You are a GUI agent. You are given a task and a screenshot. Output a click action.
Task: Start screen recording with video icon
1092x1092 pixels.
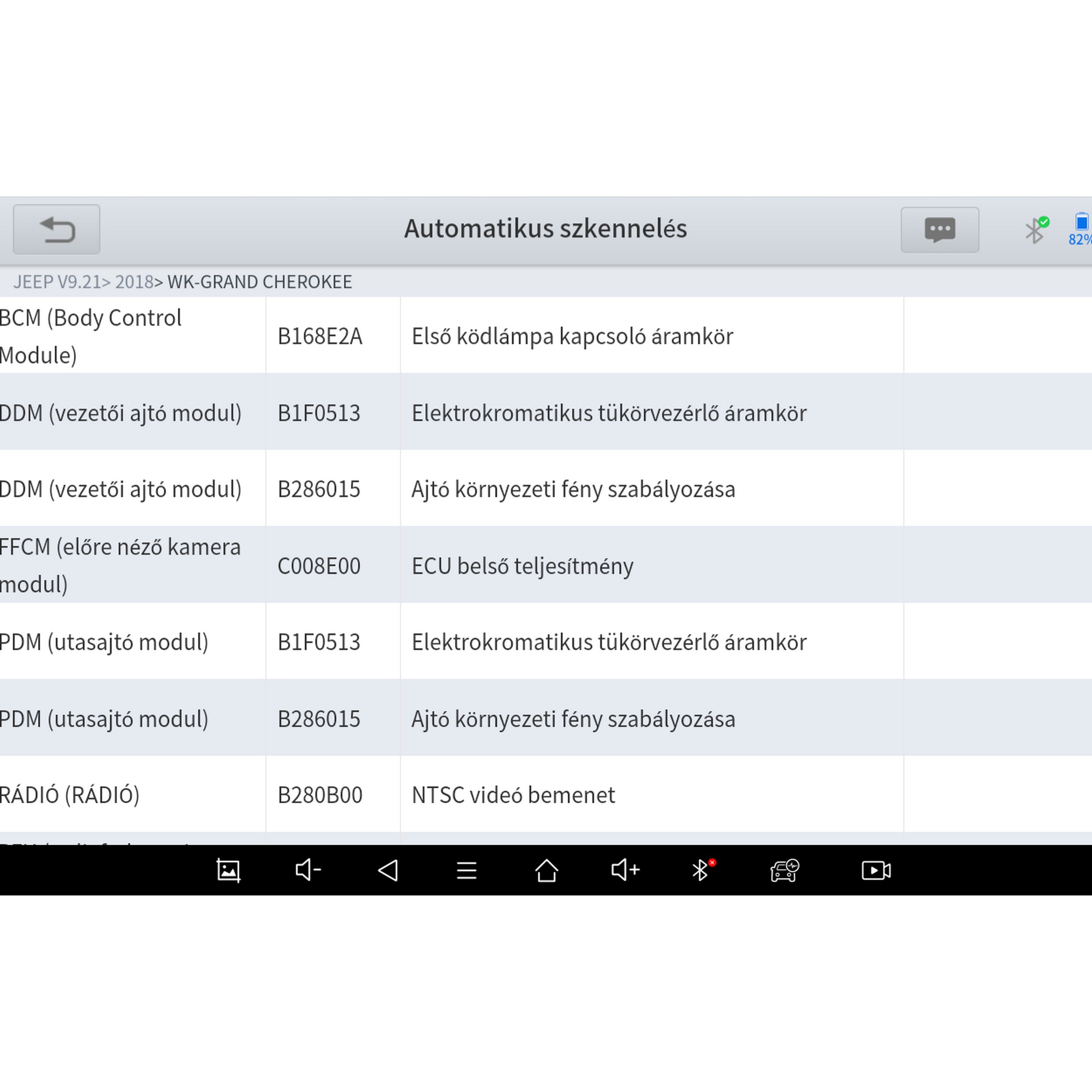(875, 871)
